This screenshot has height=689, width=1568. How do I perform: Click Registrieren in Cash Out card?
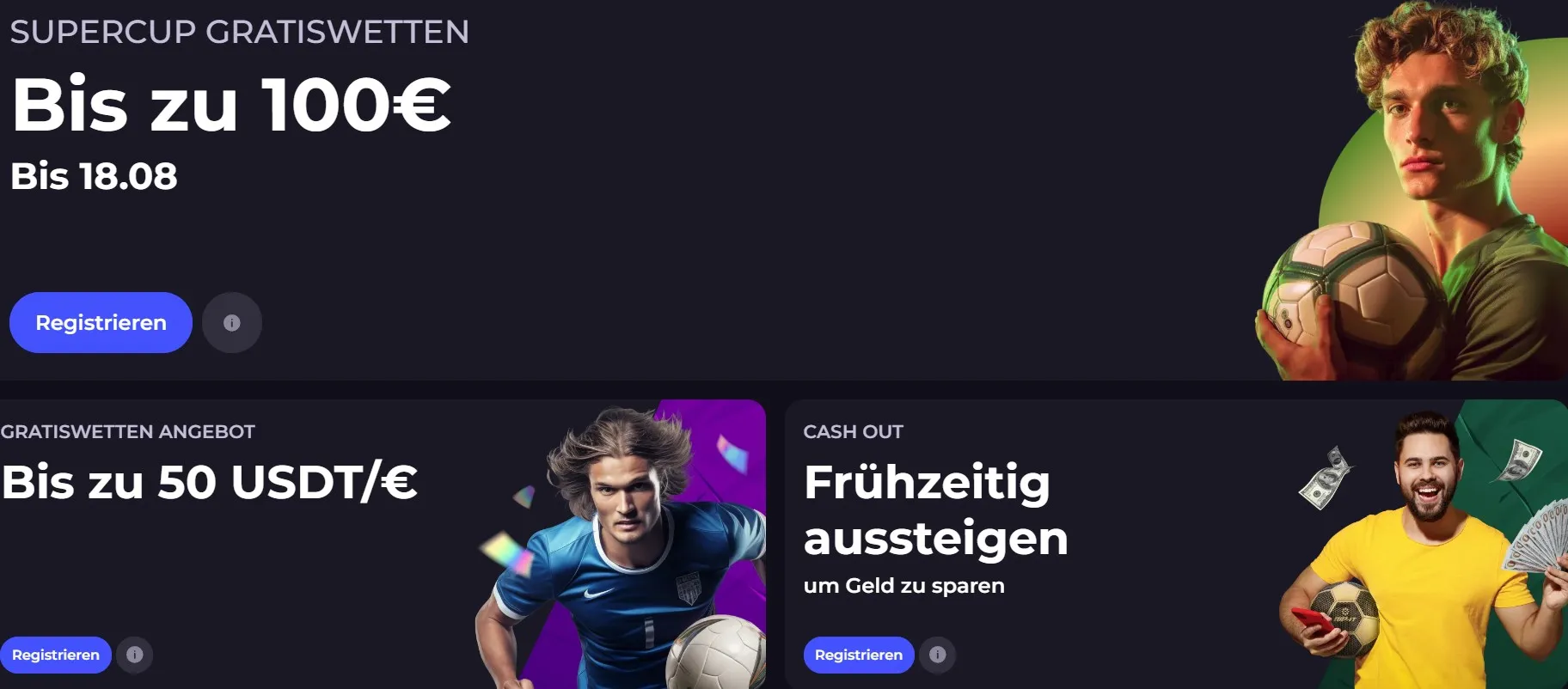pyautogui.click(x=859, y=655)
